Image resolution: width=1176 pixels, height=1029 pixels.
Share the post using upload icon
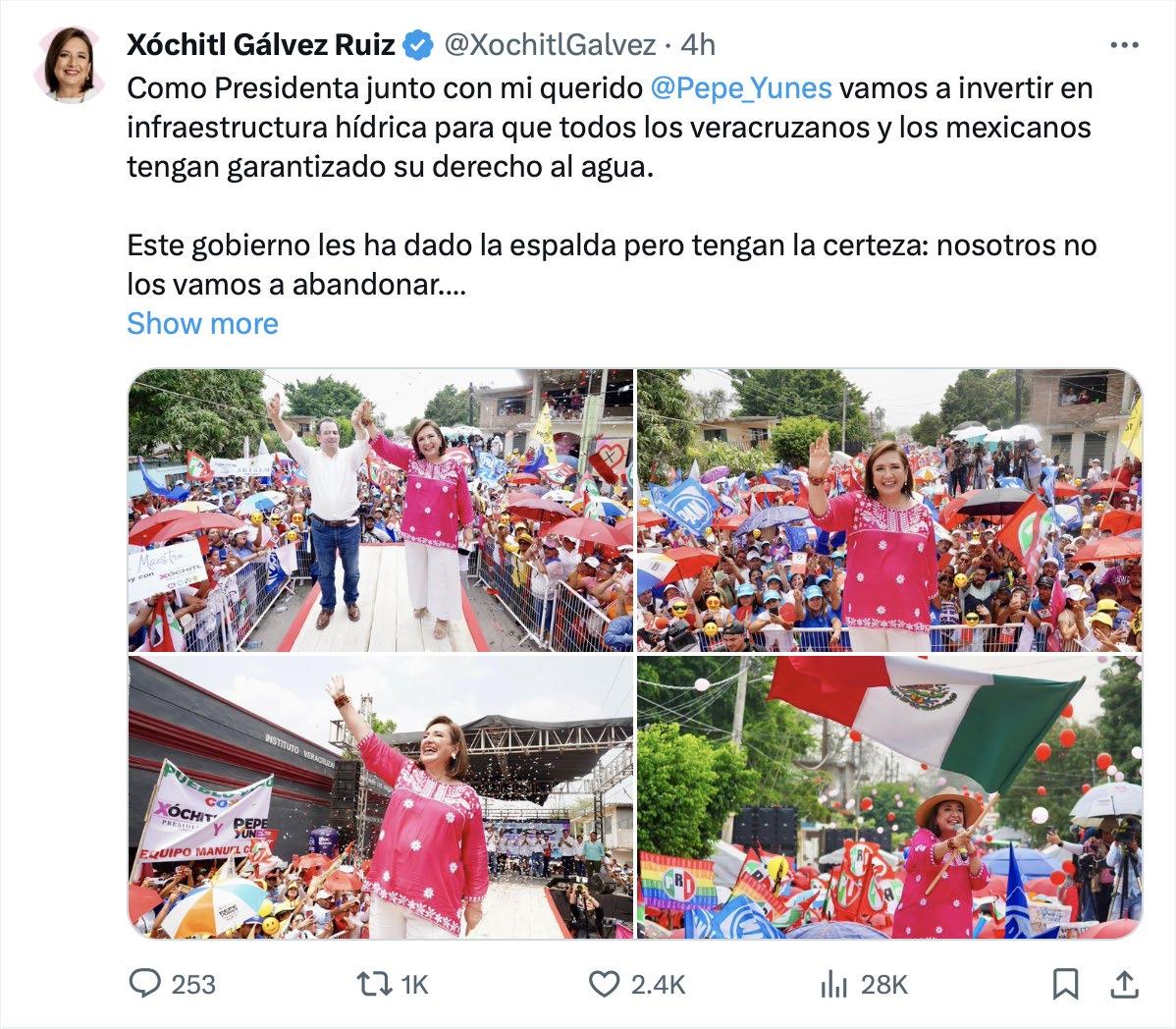(1124, 984)
